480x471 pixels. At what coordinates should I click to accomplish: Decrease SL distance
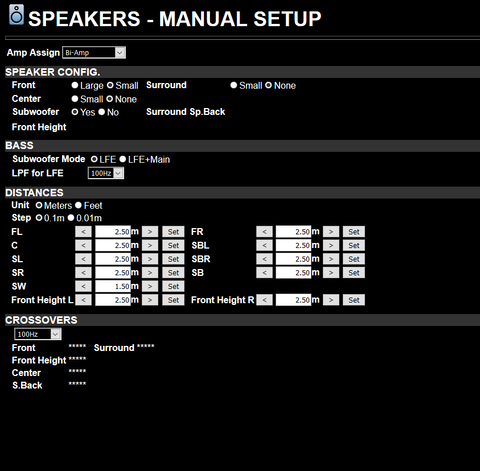click(83, 259)
